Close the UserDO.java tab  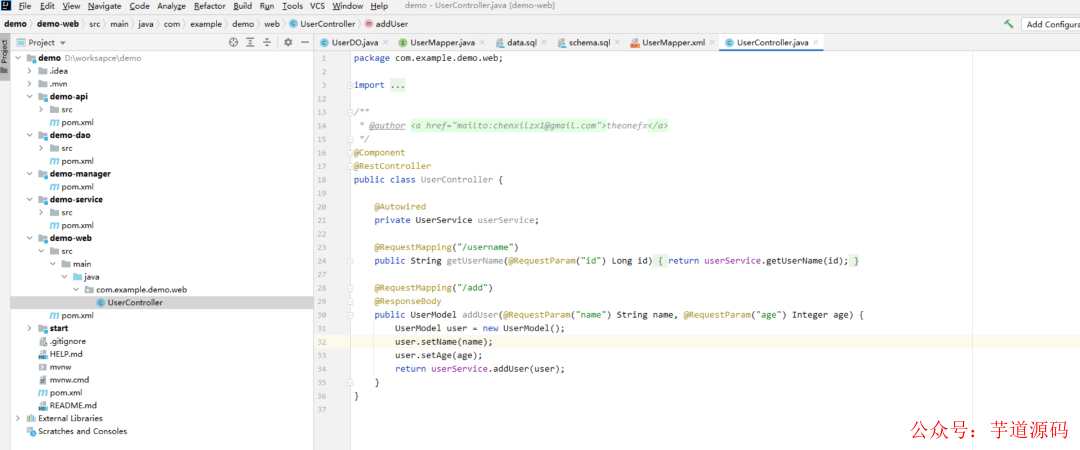tap(384, 43)
